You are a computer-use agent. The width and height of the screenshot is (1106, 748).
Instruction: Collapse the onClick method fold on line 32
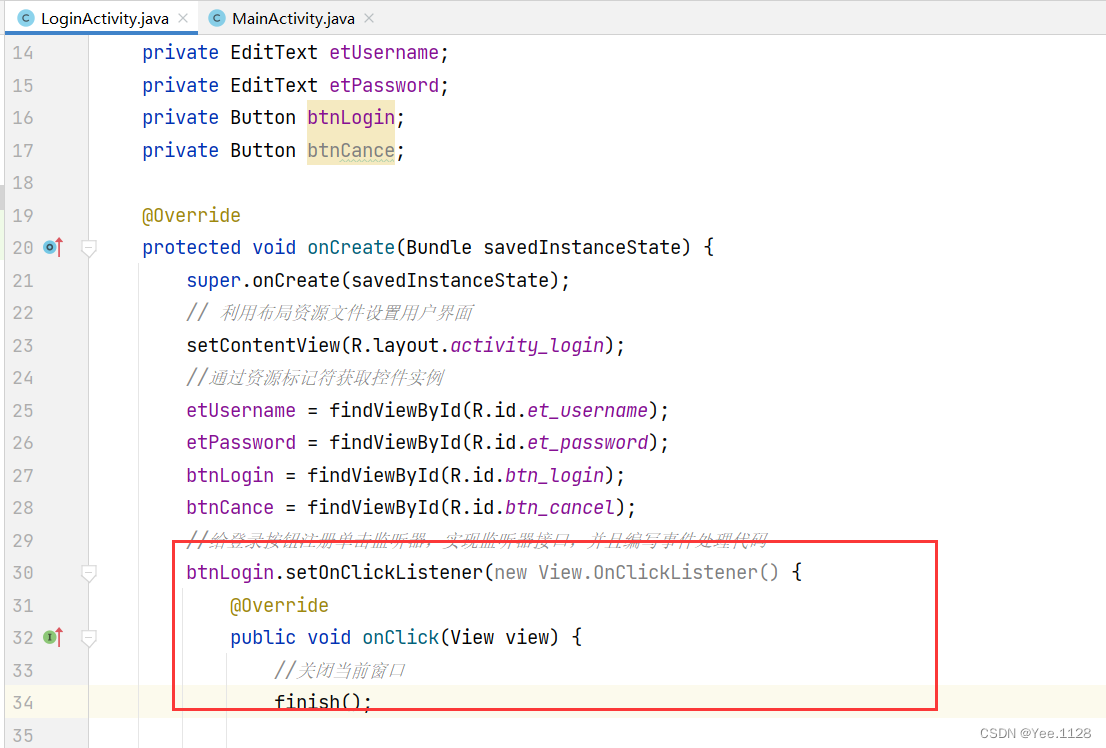tap(89, 638)
